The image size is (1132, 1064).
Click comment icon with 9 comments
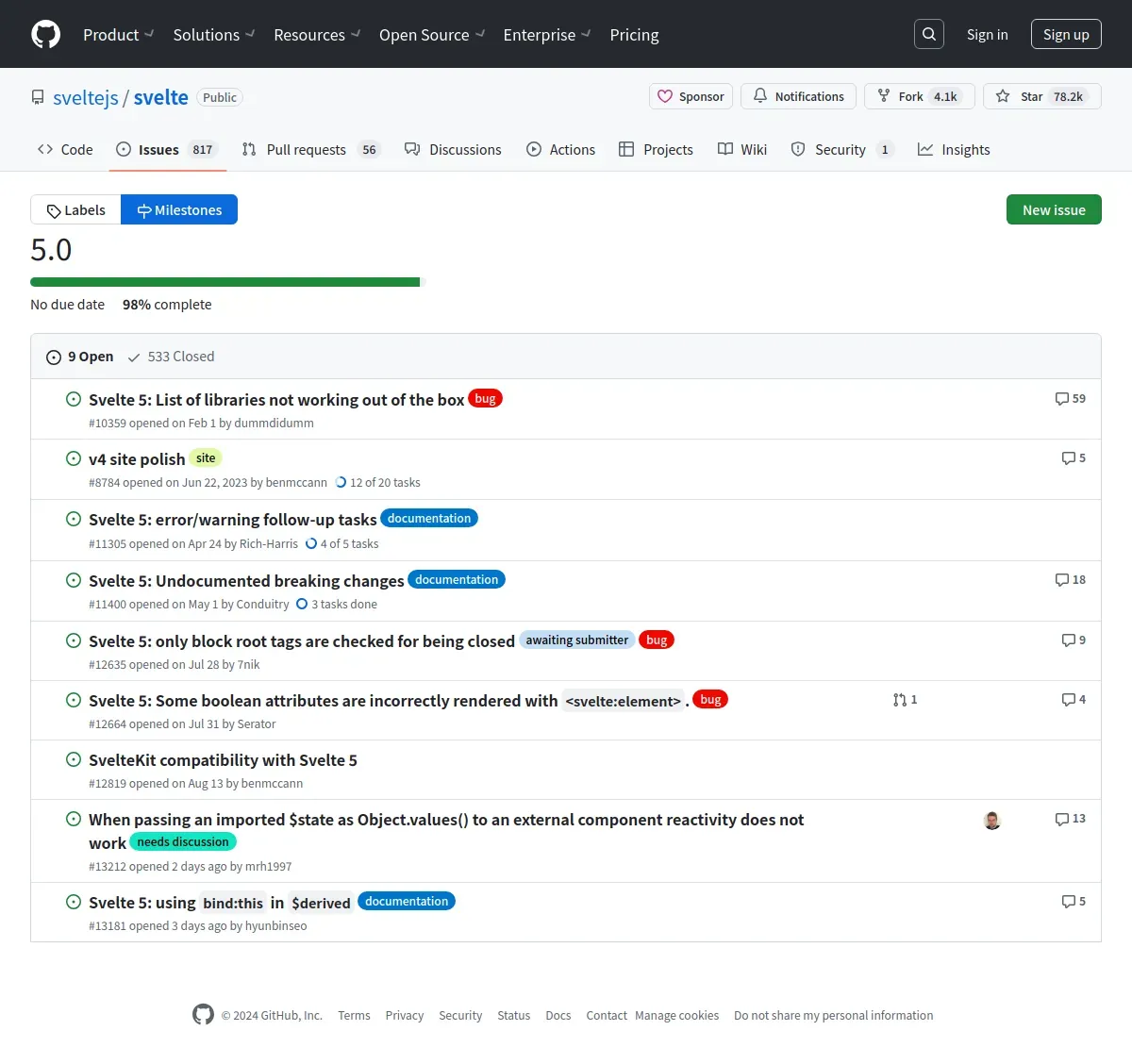pyautogui.click(x=1074, y=640)
